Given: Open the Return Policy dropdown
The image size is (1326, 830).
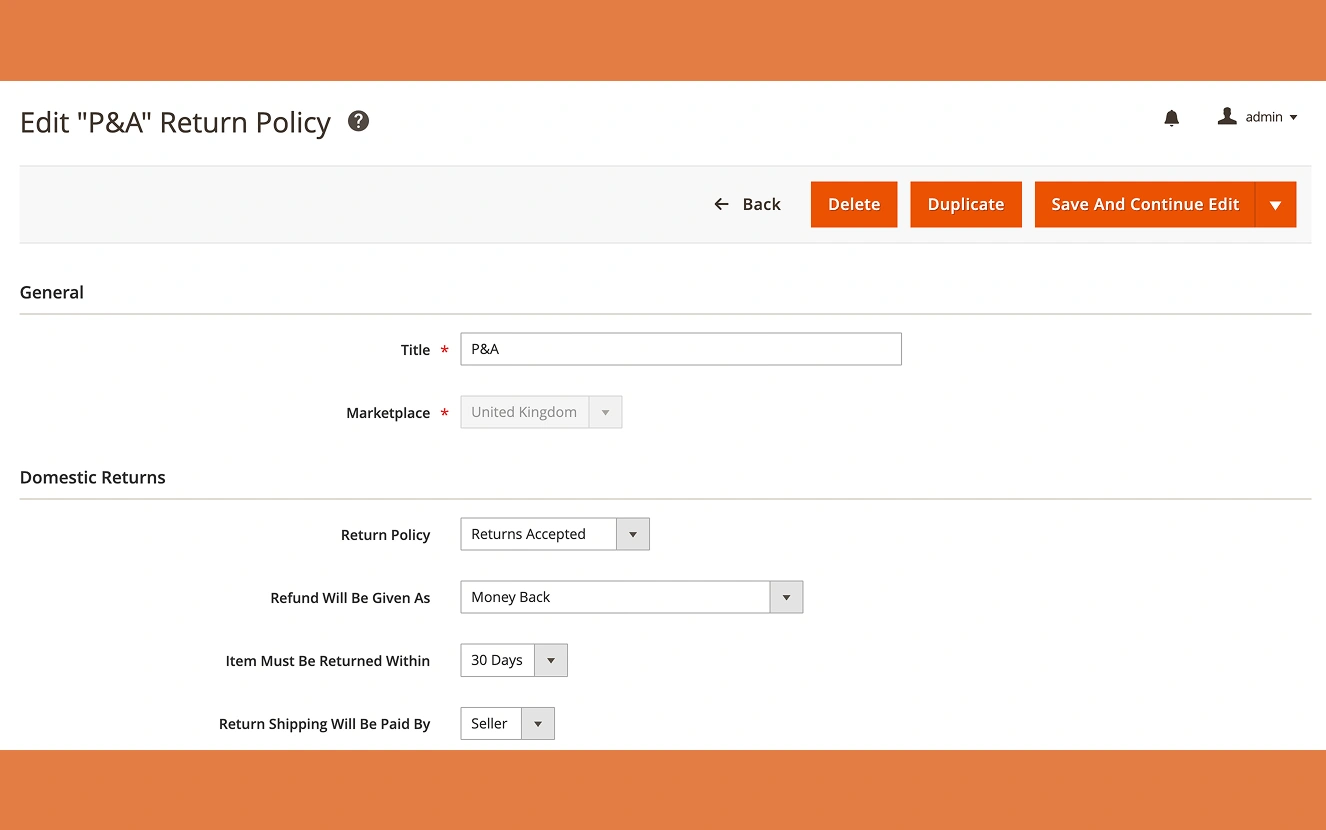Looking at the screenshot, I should click(555, 534).
